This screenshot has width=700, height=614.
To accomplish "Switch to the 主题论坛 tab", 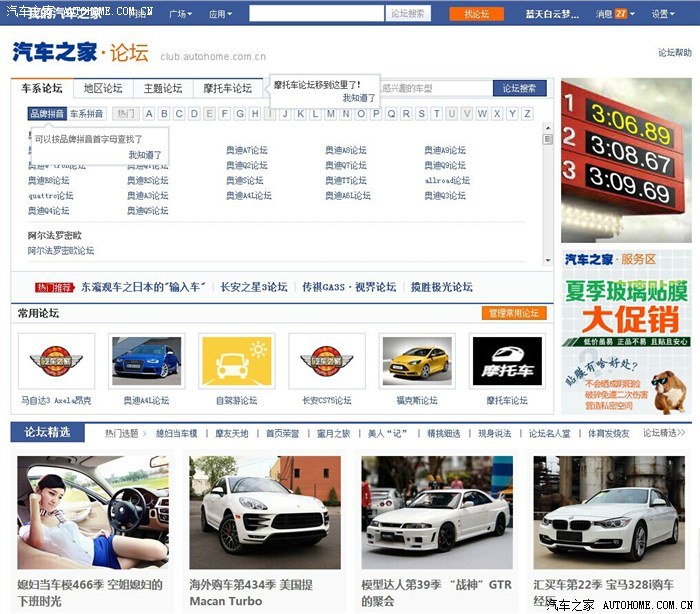I will coord(163,88).
